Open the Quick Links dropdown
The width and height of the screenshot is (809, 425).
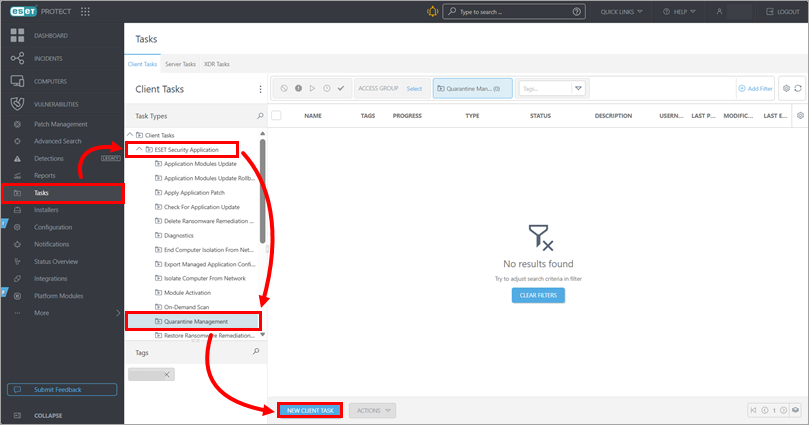(x=623, y=12)
